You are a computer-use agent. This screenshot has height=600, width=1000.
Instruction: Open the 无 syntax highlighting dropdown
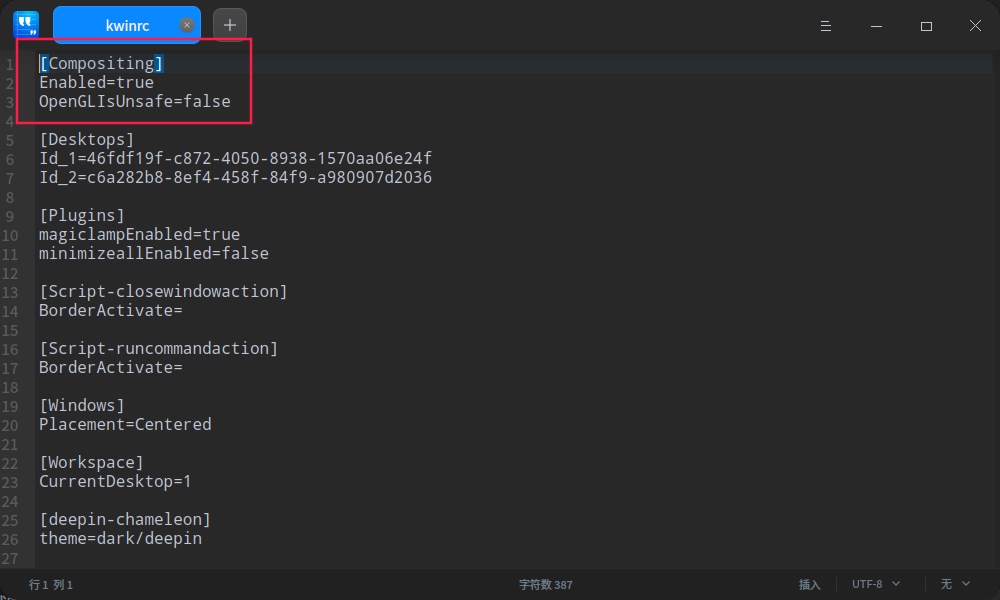click(x=947, y=584)
